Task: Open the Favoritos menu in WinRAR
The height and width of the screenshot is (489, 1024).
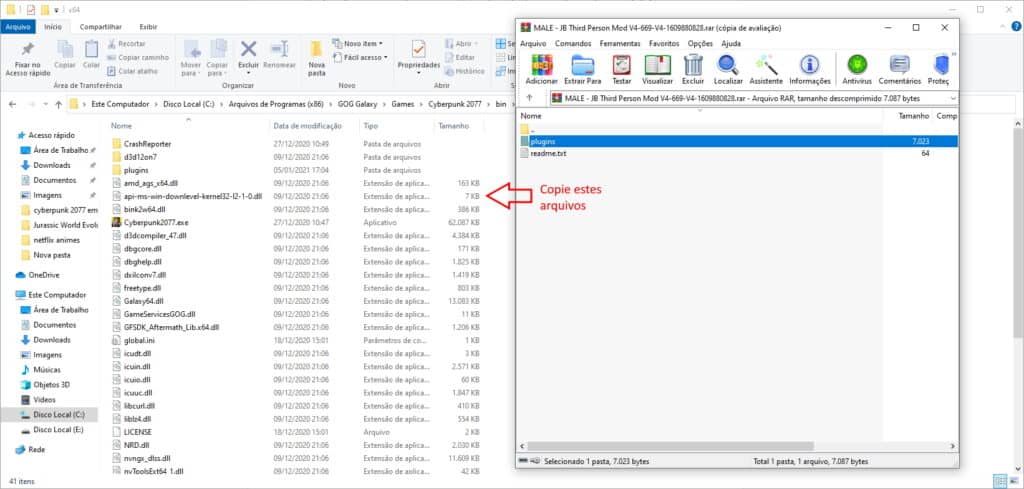Action: pyautogui.click(x=664, y=43)
